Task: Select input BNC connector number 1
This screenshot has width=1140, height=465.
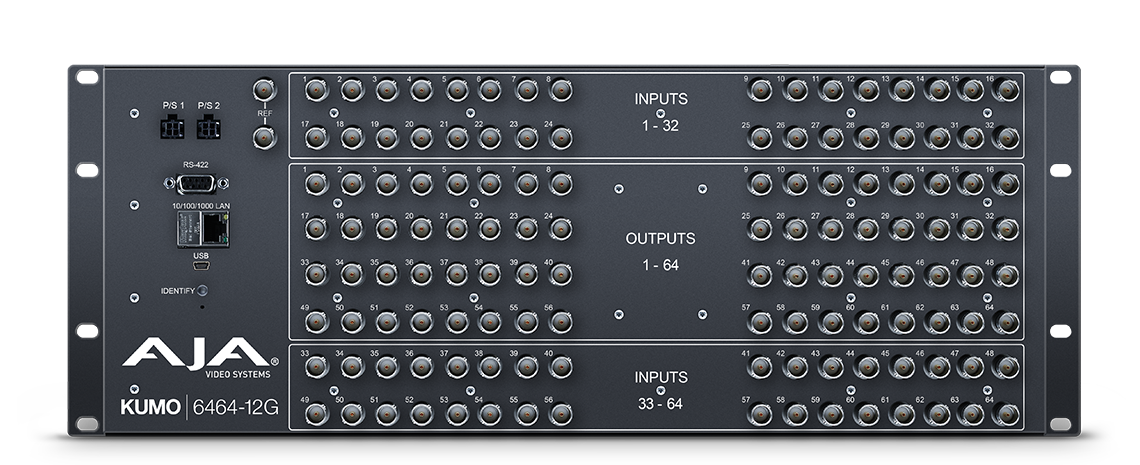Action: coord(316,91)
